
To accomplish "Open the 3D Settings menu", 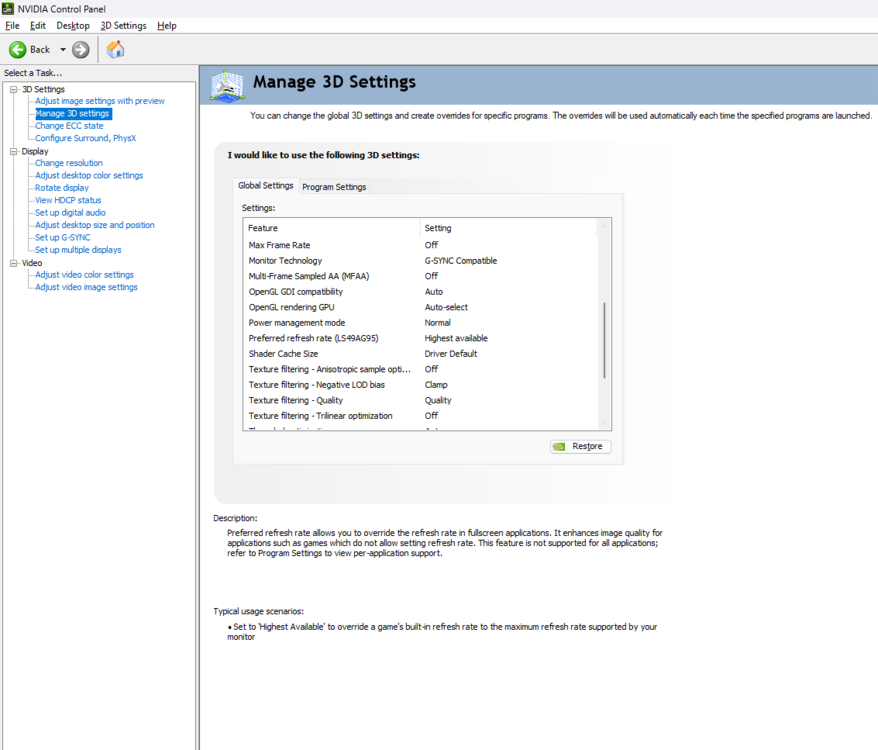I will pyautogui.click(x=123, y=26).
